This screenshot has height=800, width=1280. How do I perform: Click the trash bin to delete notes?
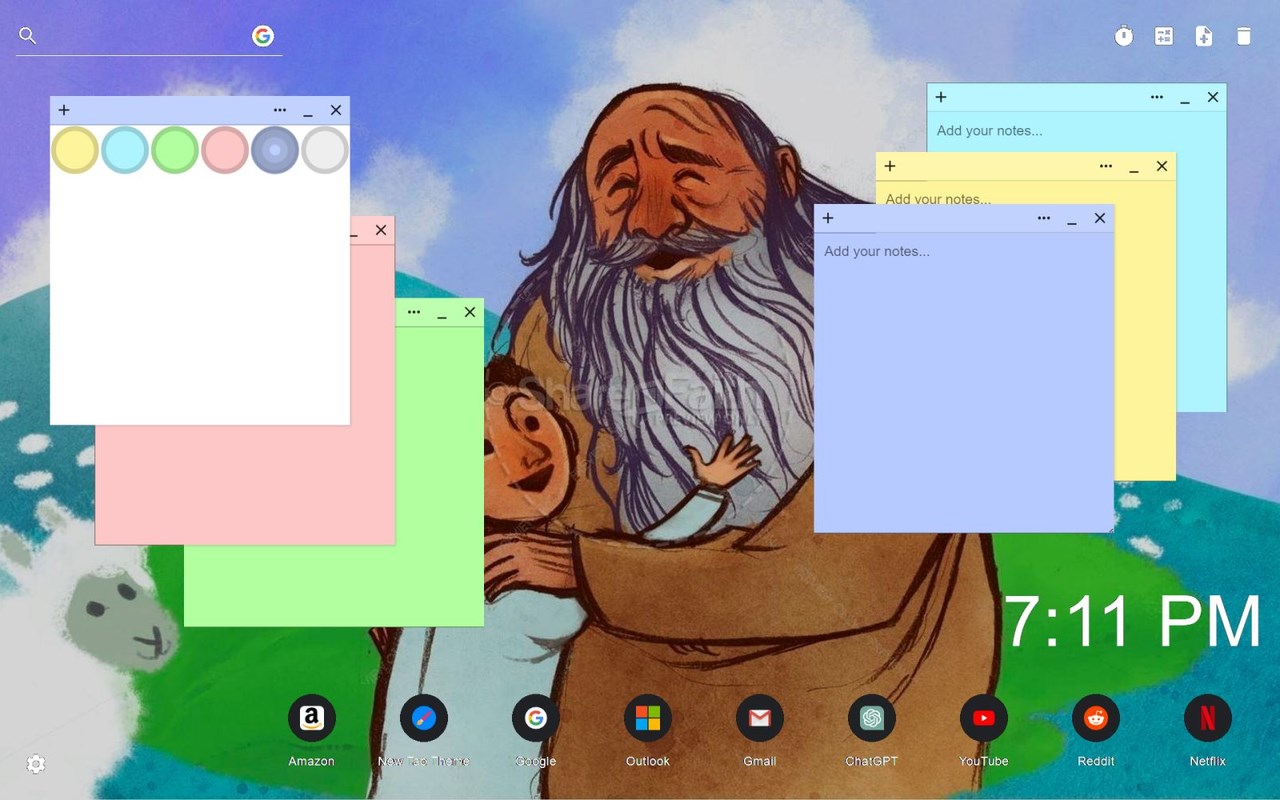tap(1244, 37)
